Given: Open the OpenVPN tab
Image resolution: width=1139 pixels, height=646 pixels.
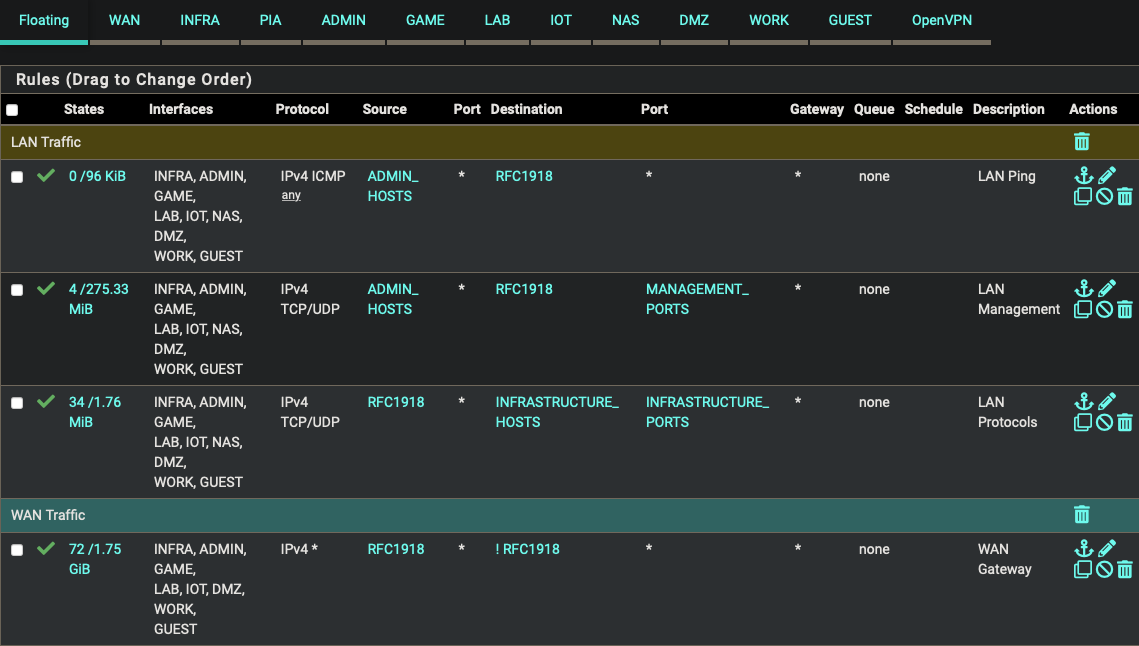Looking at the screenshot, I should pos(941,20).
